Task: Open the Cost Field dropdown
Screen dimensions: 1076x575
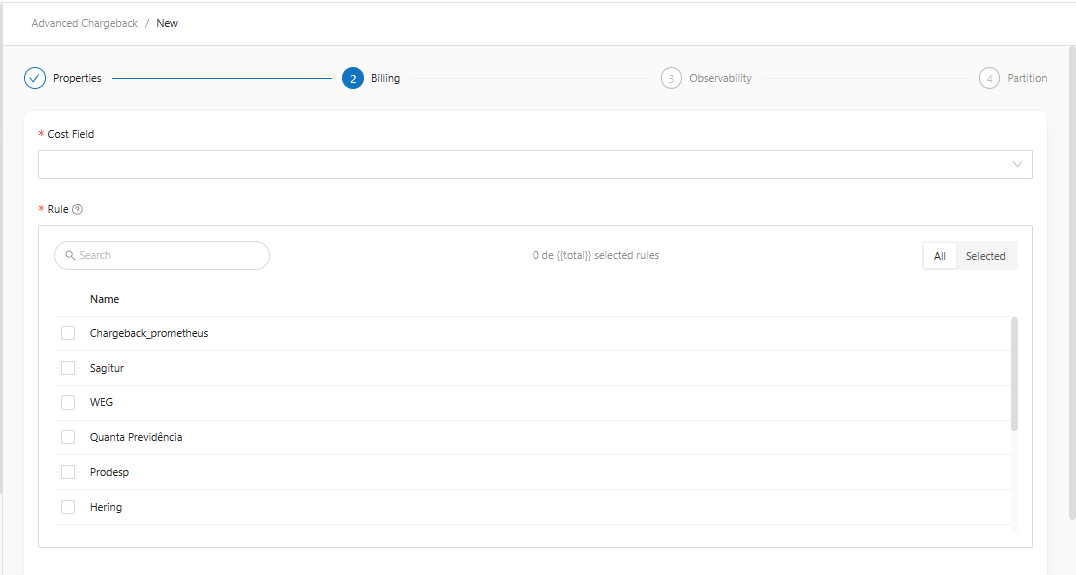Action: pyautogui.click(x=520, y=165)
